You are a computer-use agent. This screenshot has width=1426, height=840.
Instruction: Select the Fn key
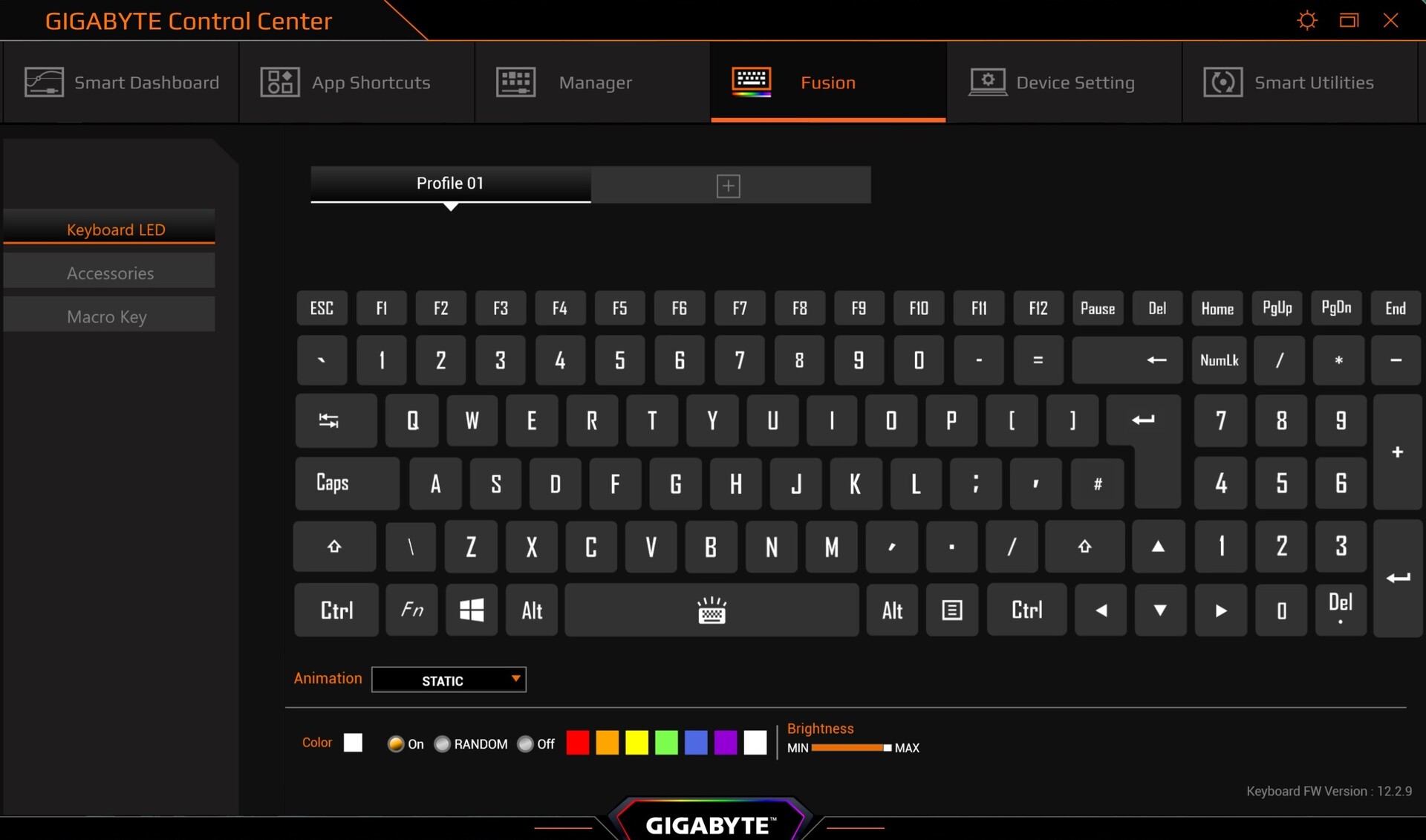[x=411, y=611]
